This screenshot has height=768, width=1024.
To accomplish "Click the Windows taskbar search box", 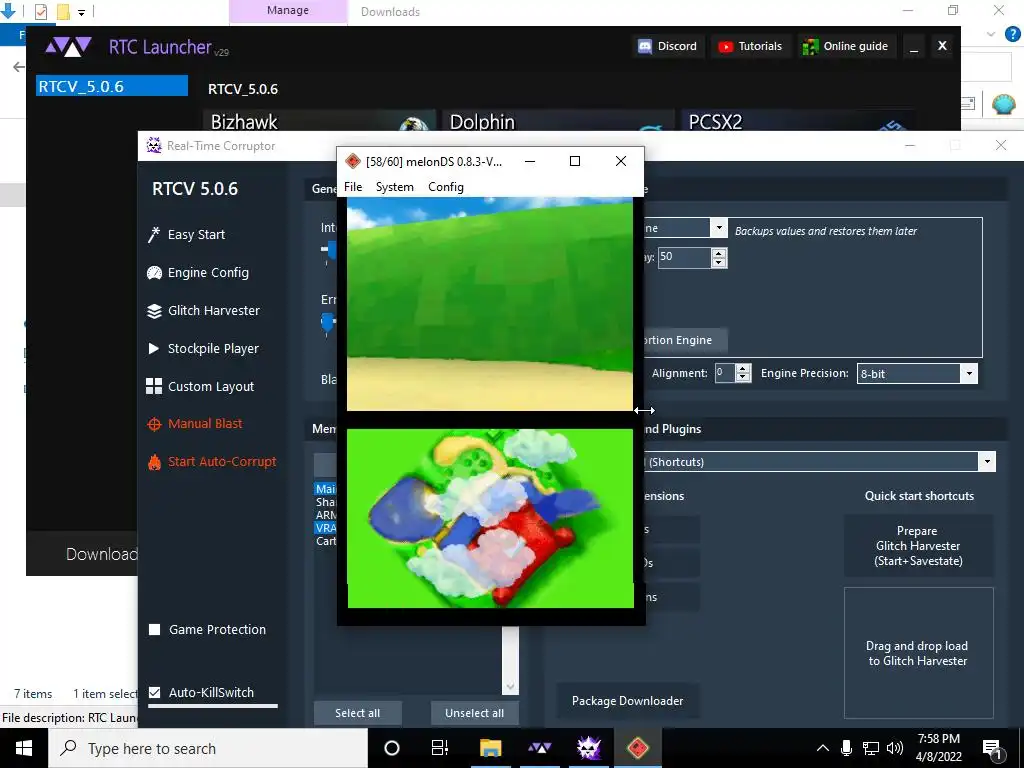I will point(208,748).
